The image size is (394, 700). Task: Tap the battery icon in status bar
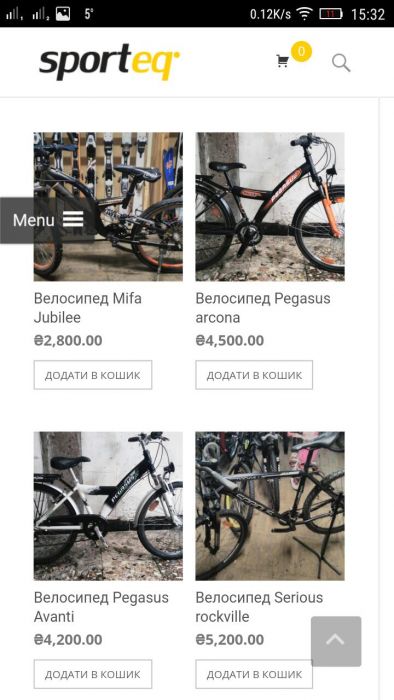point(331,14)
